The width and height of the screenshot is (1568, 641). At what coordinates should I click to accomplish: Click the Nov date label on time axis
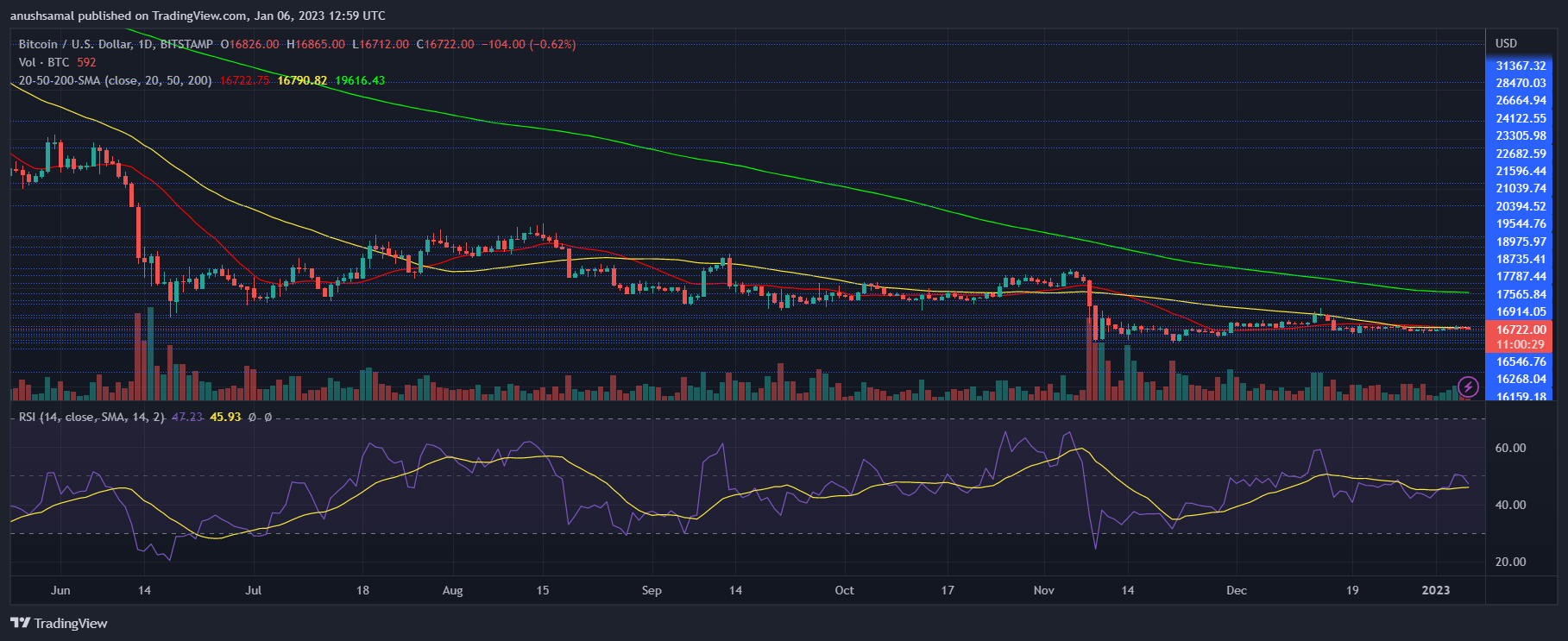pos(1044,590)
